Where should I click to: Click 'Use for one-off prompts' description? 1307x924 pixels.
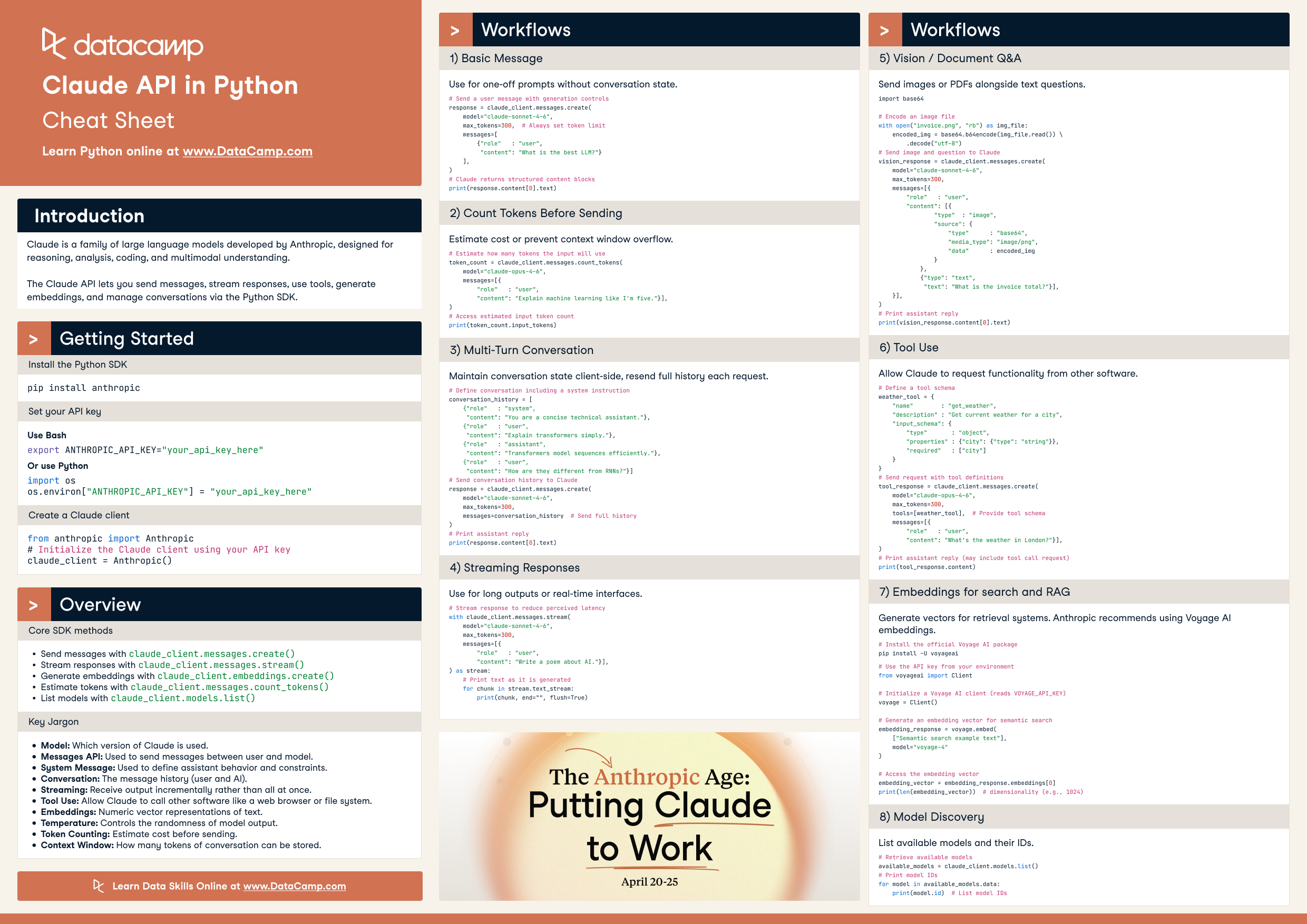[x=563, y=85]
